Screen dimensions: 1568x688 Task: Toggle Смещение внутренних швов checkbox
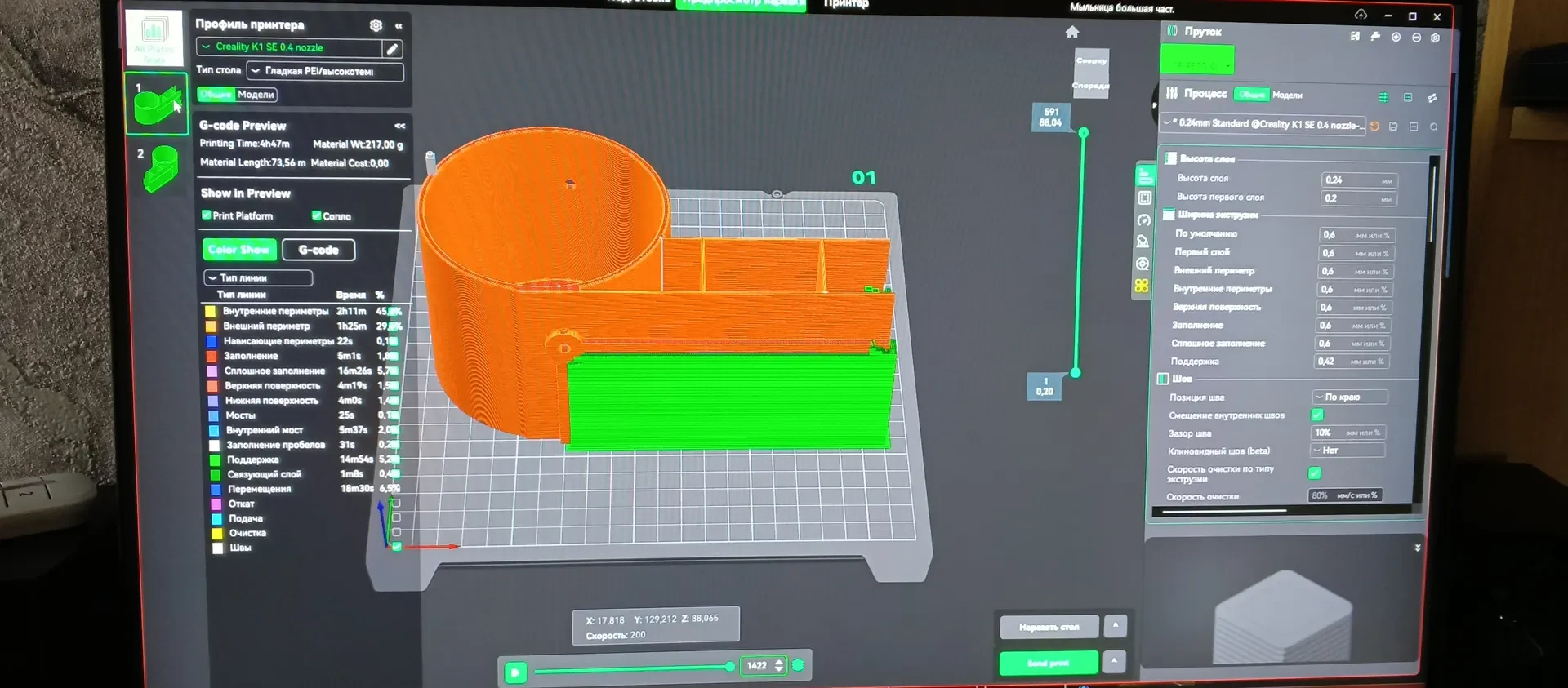[x=1316, y=415]
